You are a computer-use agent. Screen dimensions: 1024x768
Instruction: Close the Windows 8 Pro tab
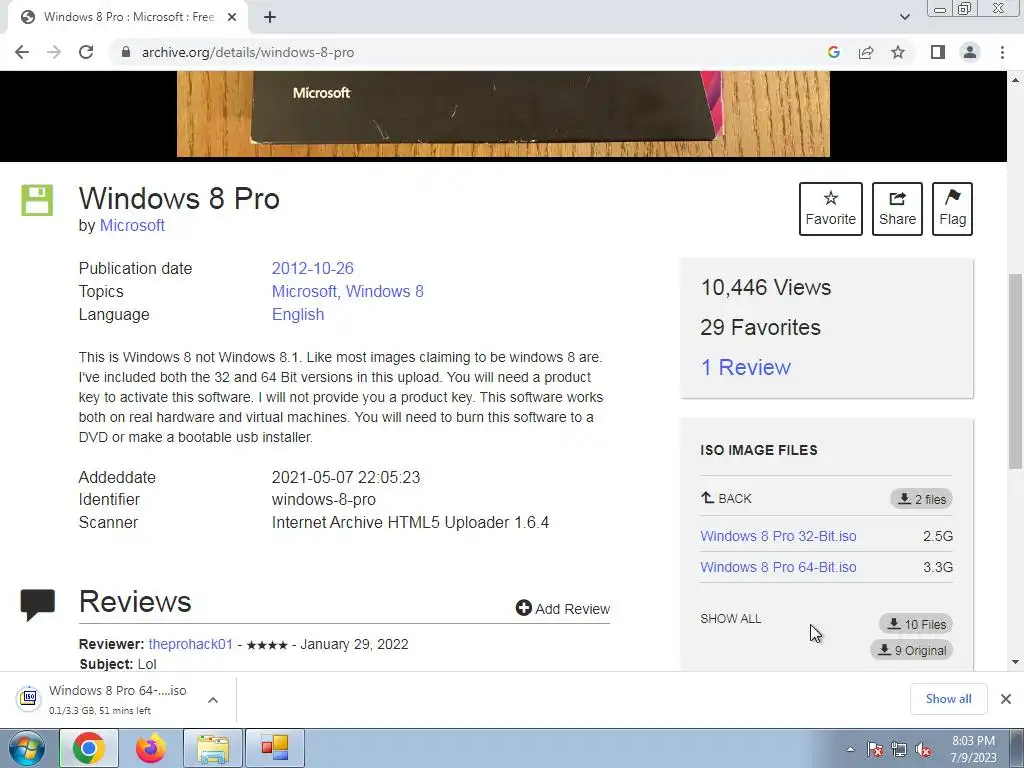[x=232, y=17]
